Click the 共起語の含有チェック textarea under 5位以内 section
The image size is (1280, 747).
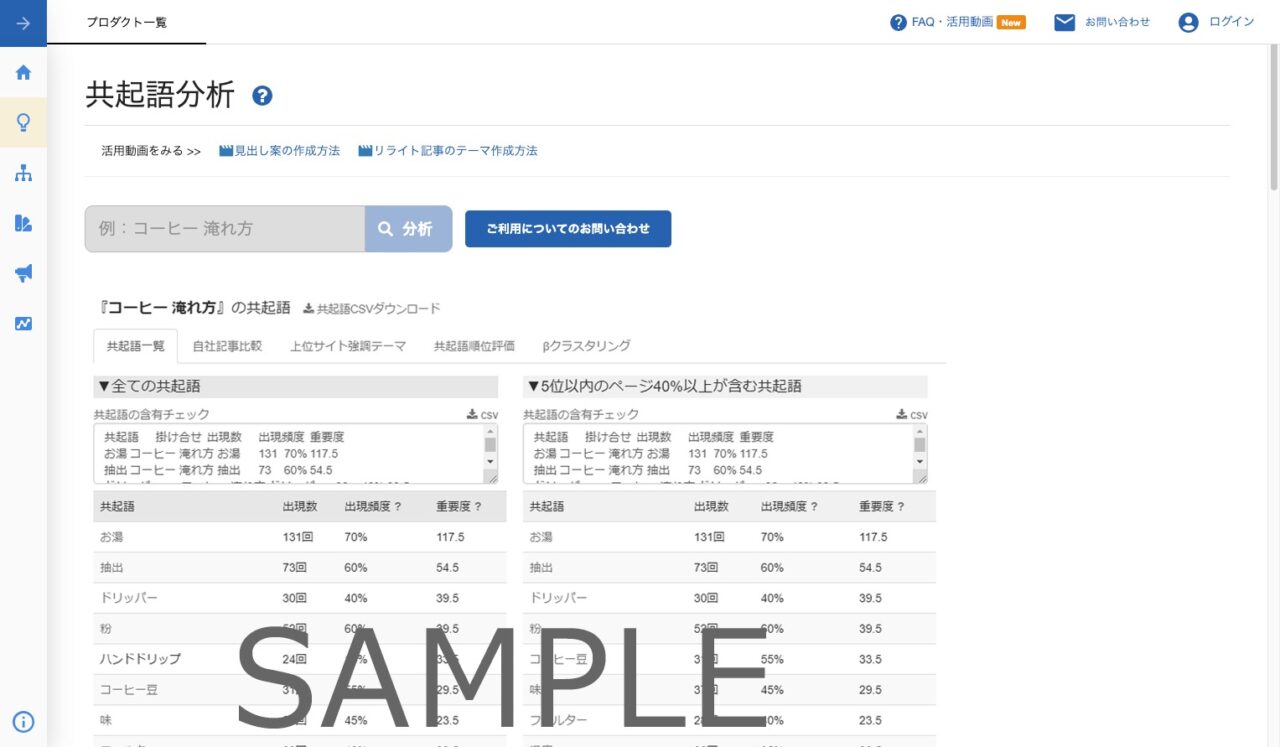pyautogui.click(x=725, y=454)
